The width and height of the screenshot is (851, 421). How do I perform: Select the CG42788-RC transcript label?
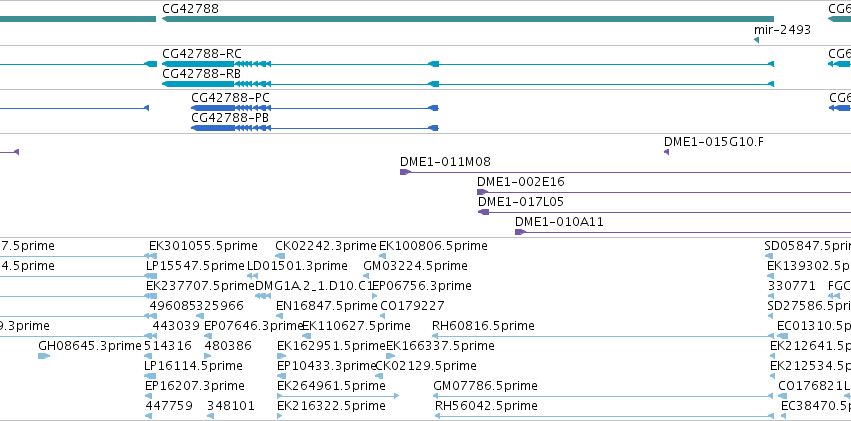point(202,54)
